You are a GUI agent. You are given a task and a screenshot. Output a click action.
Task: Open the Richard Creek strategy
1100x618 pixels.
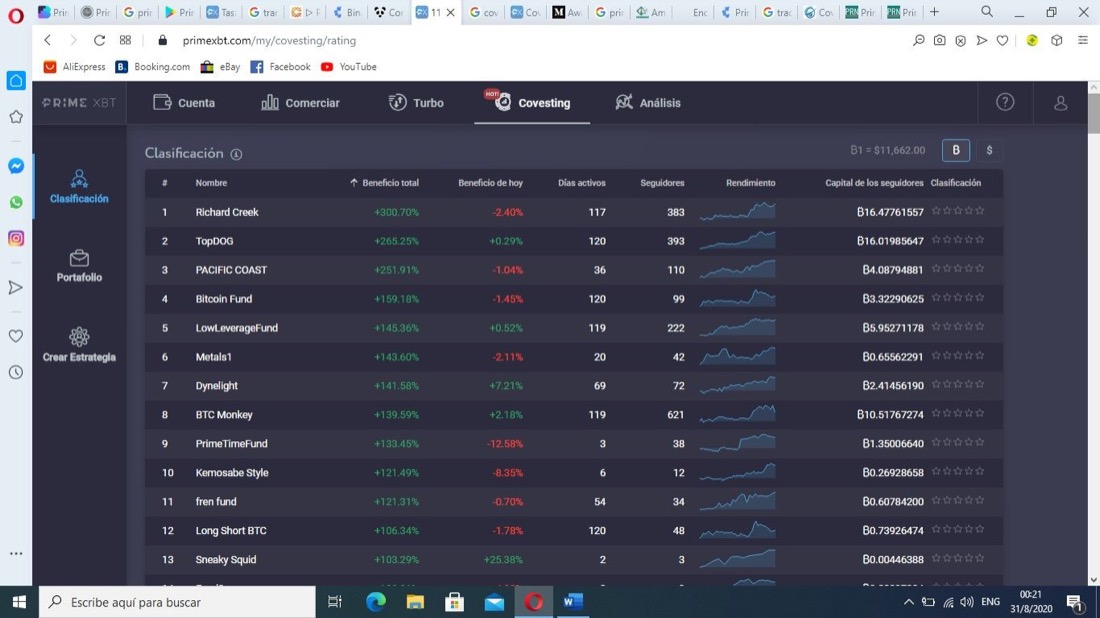point(227,212)
